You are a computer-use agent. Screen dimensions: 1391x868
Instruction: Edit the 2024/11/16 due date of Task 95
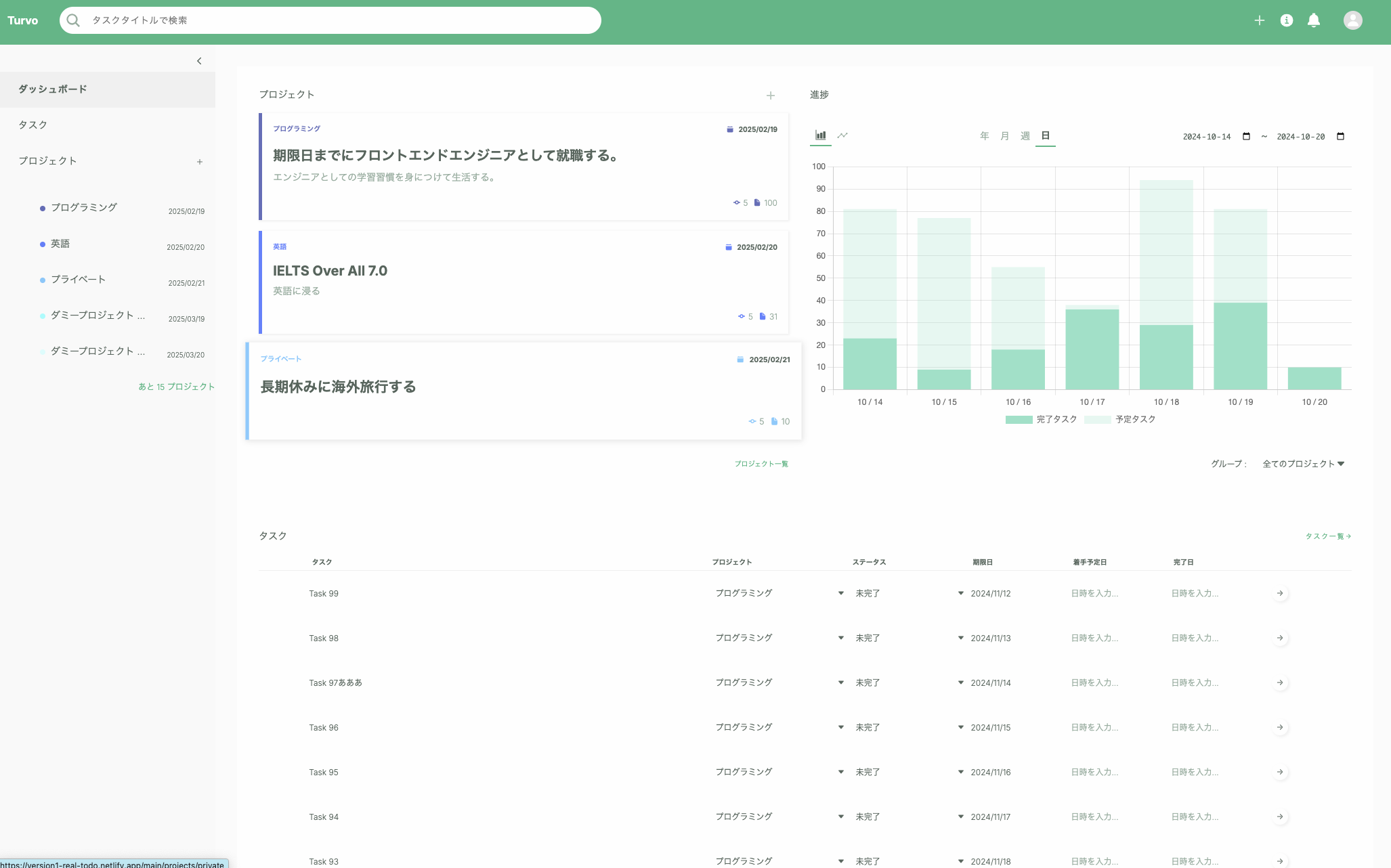[x=990, y=773]
